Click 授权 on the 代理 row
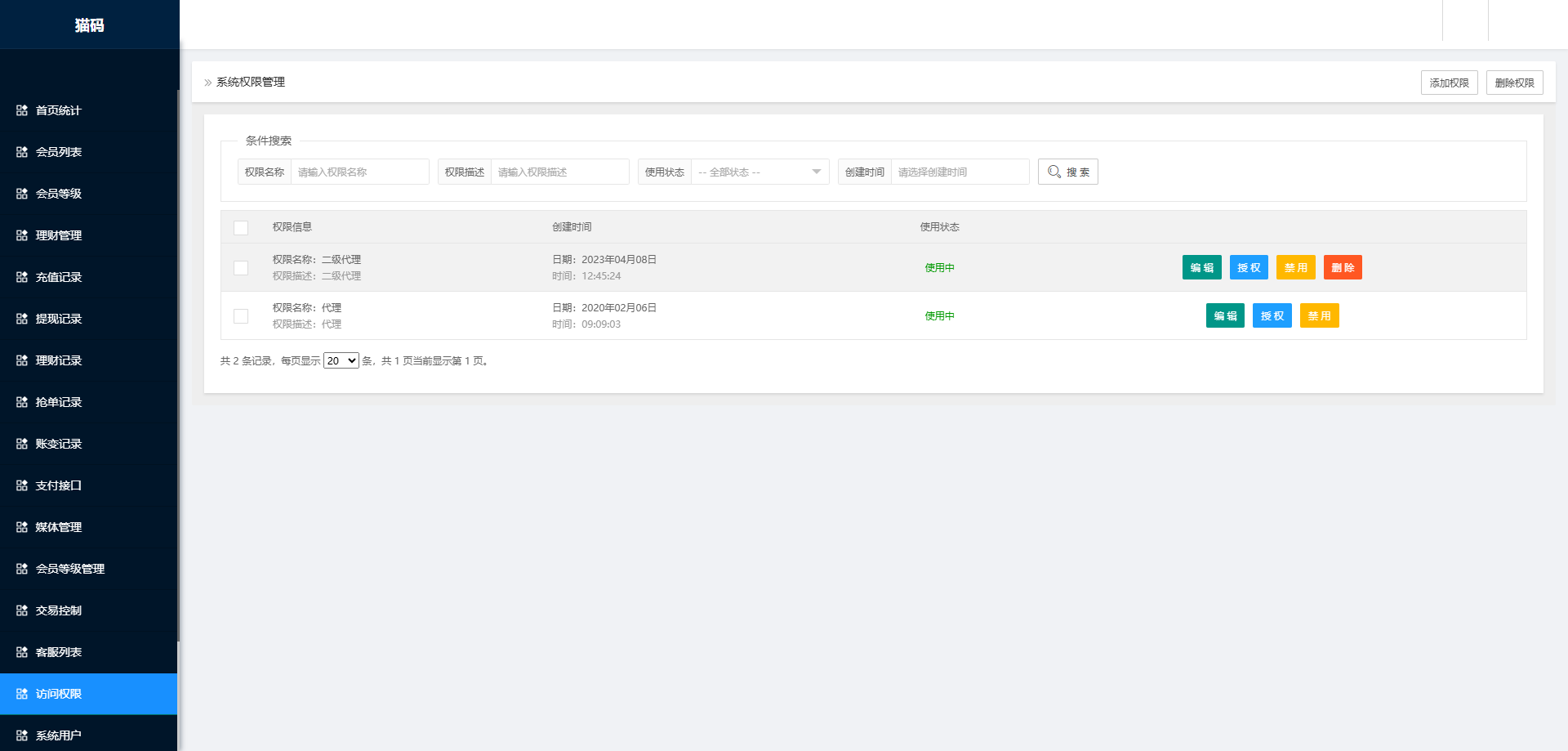 click(x=1272, y=315)
